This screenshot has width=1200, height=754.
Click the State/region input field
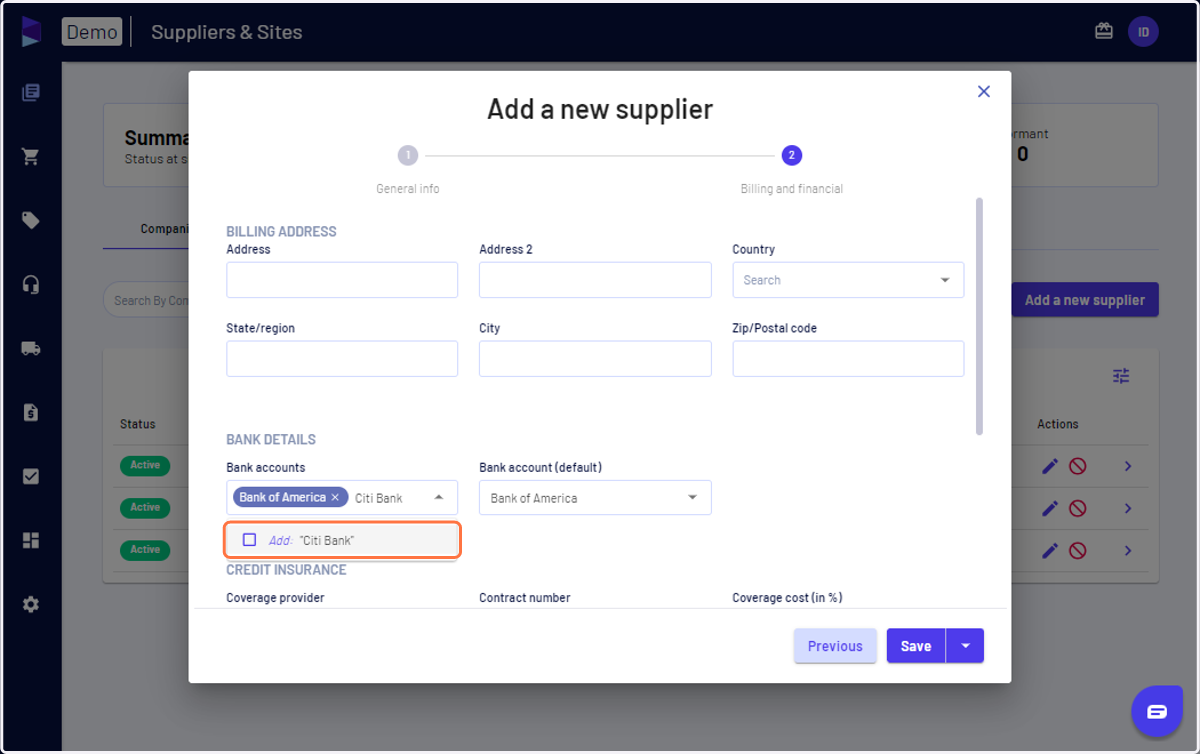click(342, 359)
